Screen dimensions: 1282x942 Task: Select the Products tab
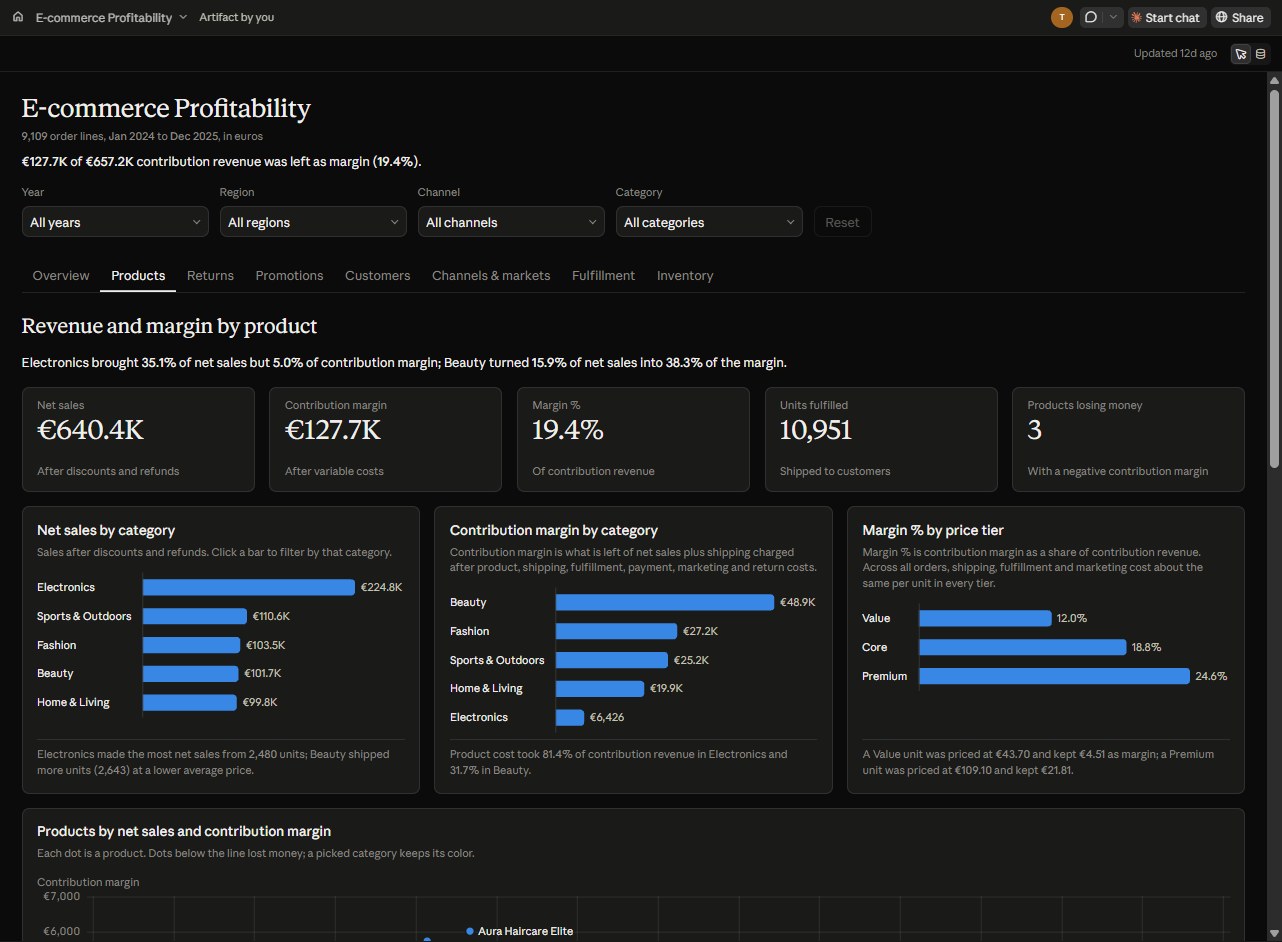pyautogui.click(x=138, y=275)
